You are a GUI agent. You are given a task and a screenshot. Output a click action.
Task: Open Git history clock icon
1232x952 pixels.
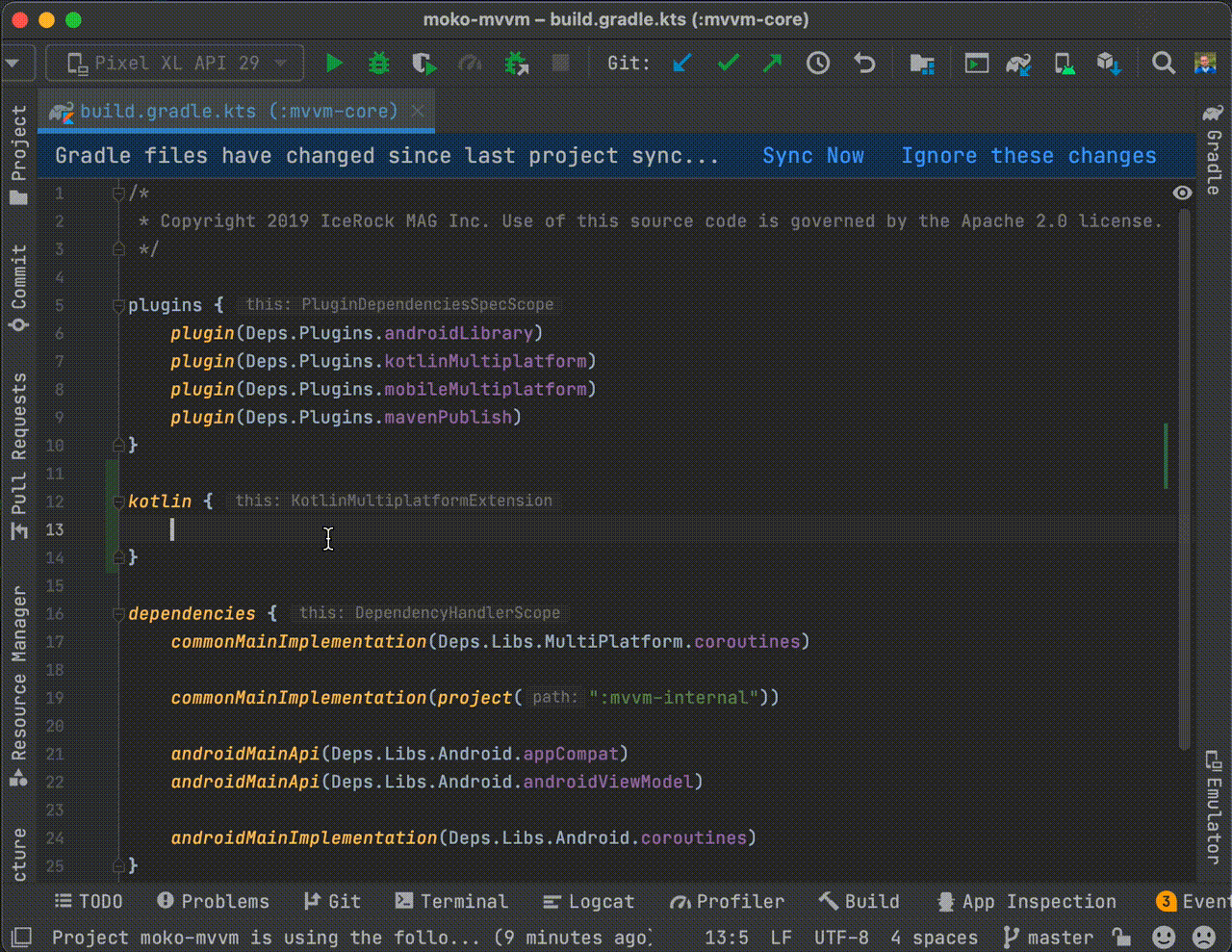tap(818, 64)
